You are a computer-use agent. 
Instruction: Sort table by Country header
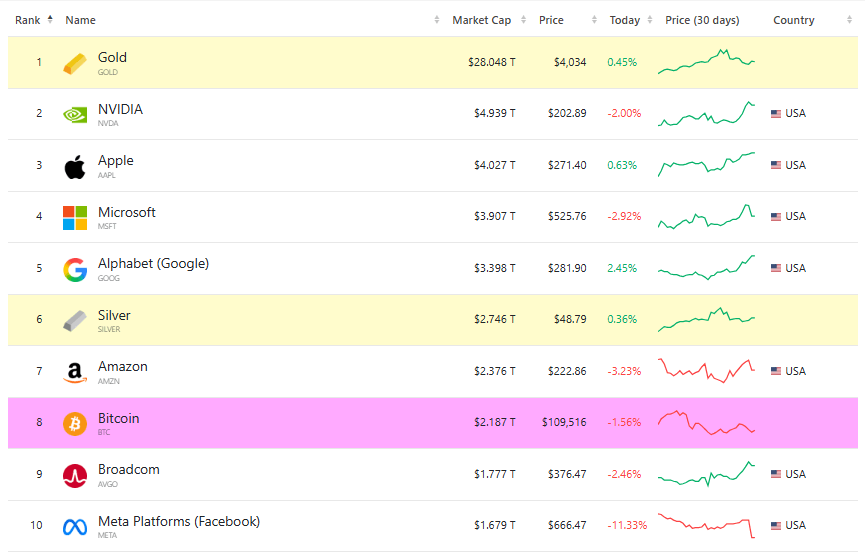click(793, 20)
